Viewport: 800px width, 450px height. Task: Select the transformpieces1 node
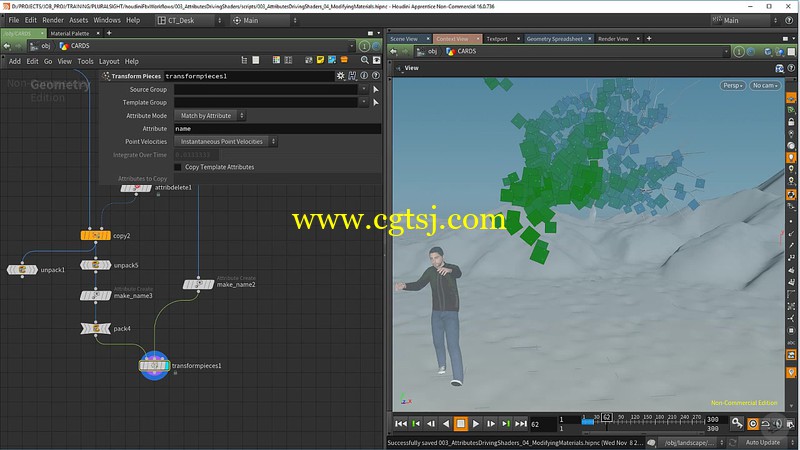pos(154,365)
